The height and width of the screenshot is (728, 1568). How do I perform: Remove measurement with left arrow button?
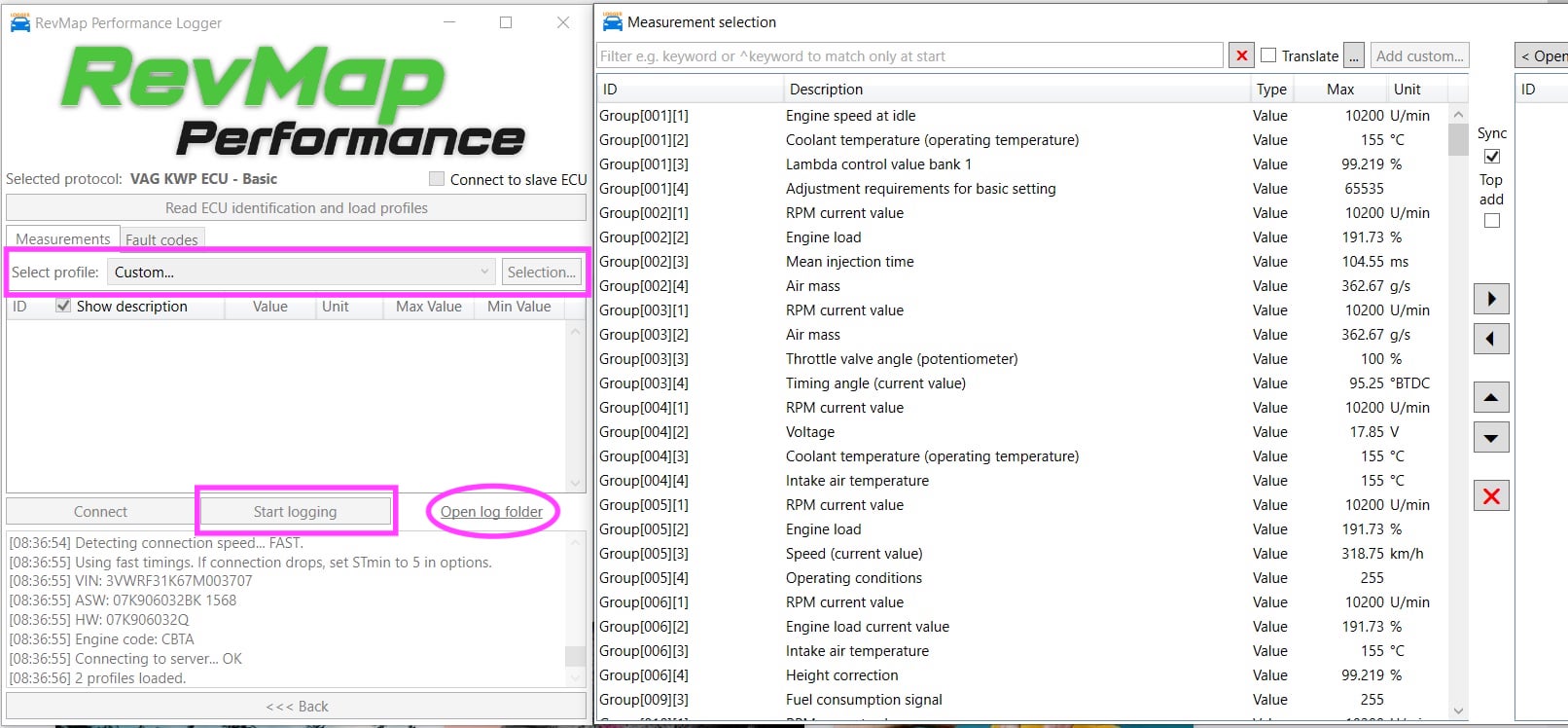point(1491,339)
